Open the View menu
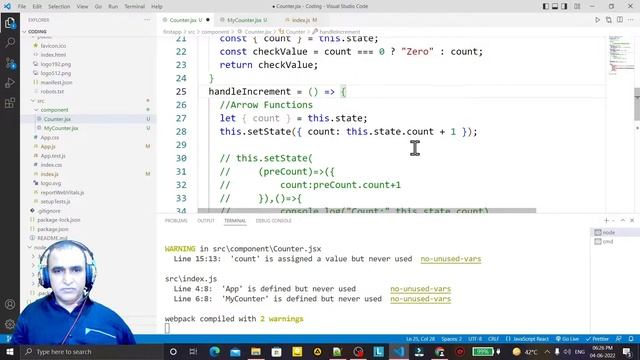This screenshot has height=360, width=640. (x=82, y=6)
